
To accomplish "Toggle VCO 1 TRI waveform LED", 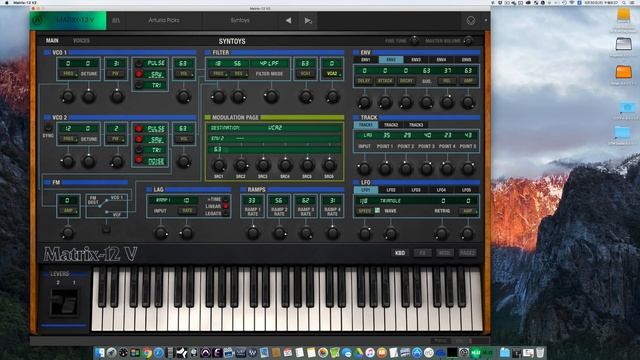I will pyautogui.click(x=139, y=85).
